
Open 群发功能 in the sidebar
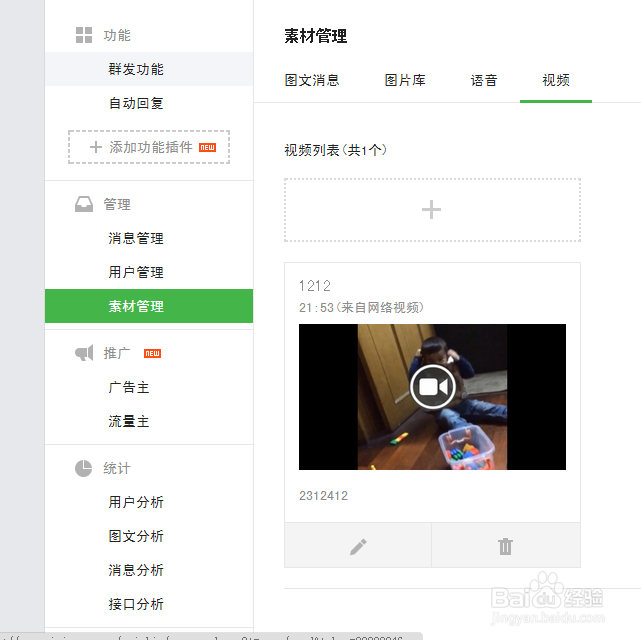[149, 69]
